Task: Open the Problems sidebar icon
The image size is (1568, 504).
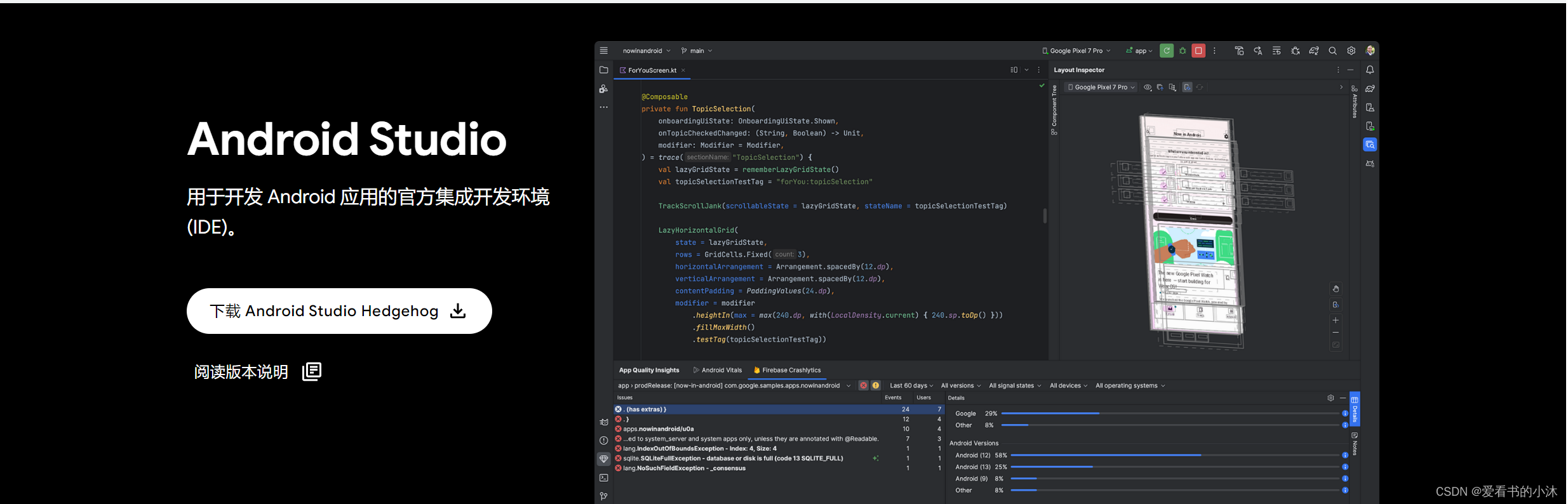Action: (x=603, y=441)
